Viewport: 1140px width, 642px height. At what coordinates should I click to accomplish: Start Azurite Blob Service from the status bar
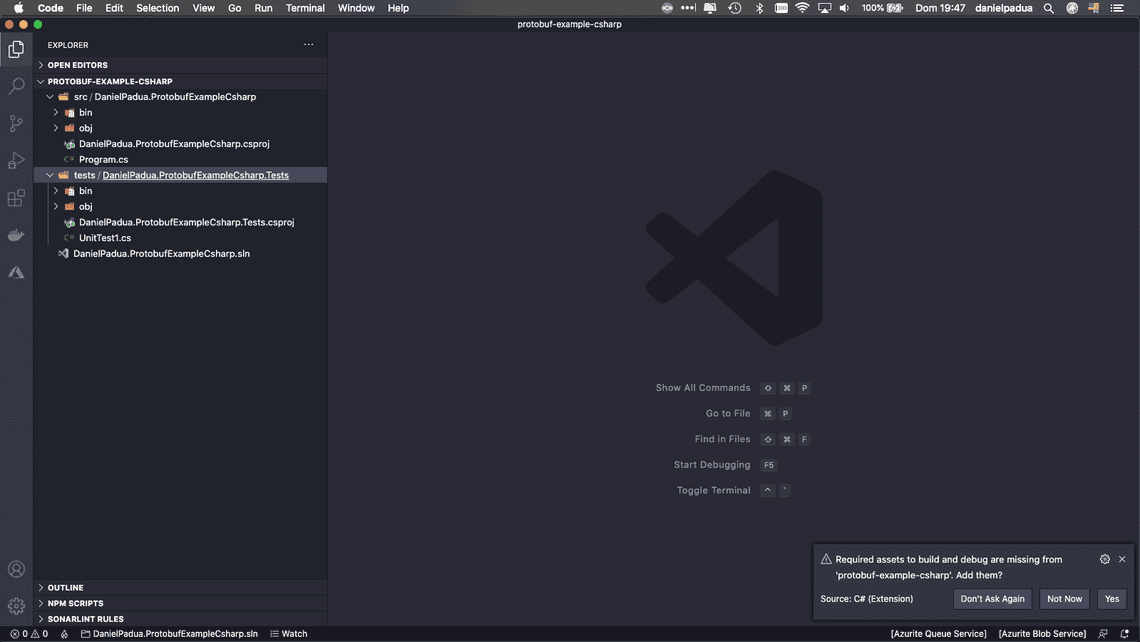pyautogui.click(x=1042, y=633)
